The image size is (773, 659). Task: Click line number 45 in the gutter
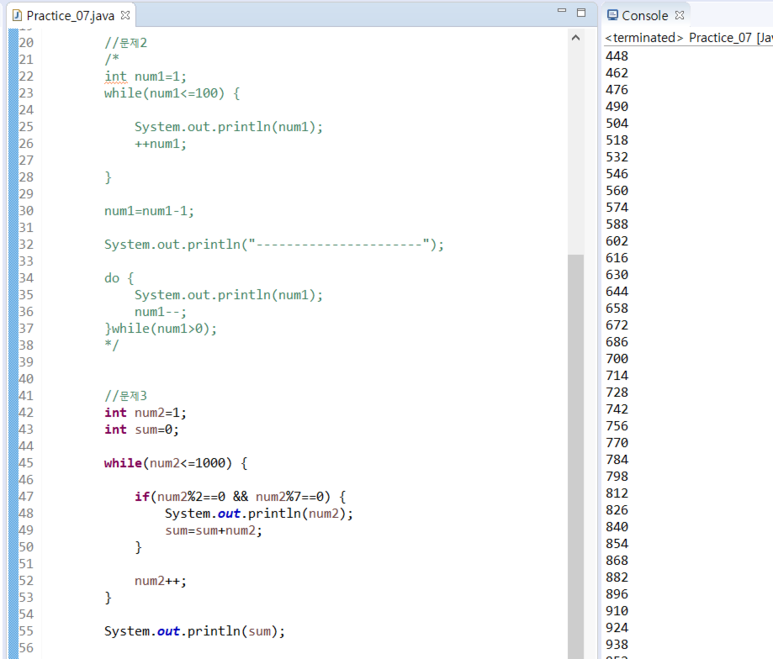pos(26,463)
